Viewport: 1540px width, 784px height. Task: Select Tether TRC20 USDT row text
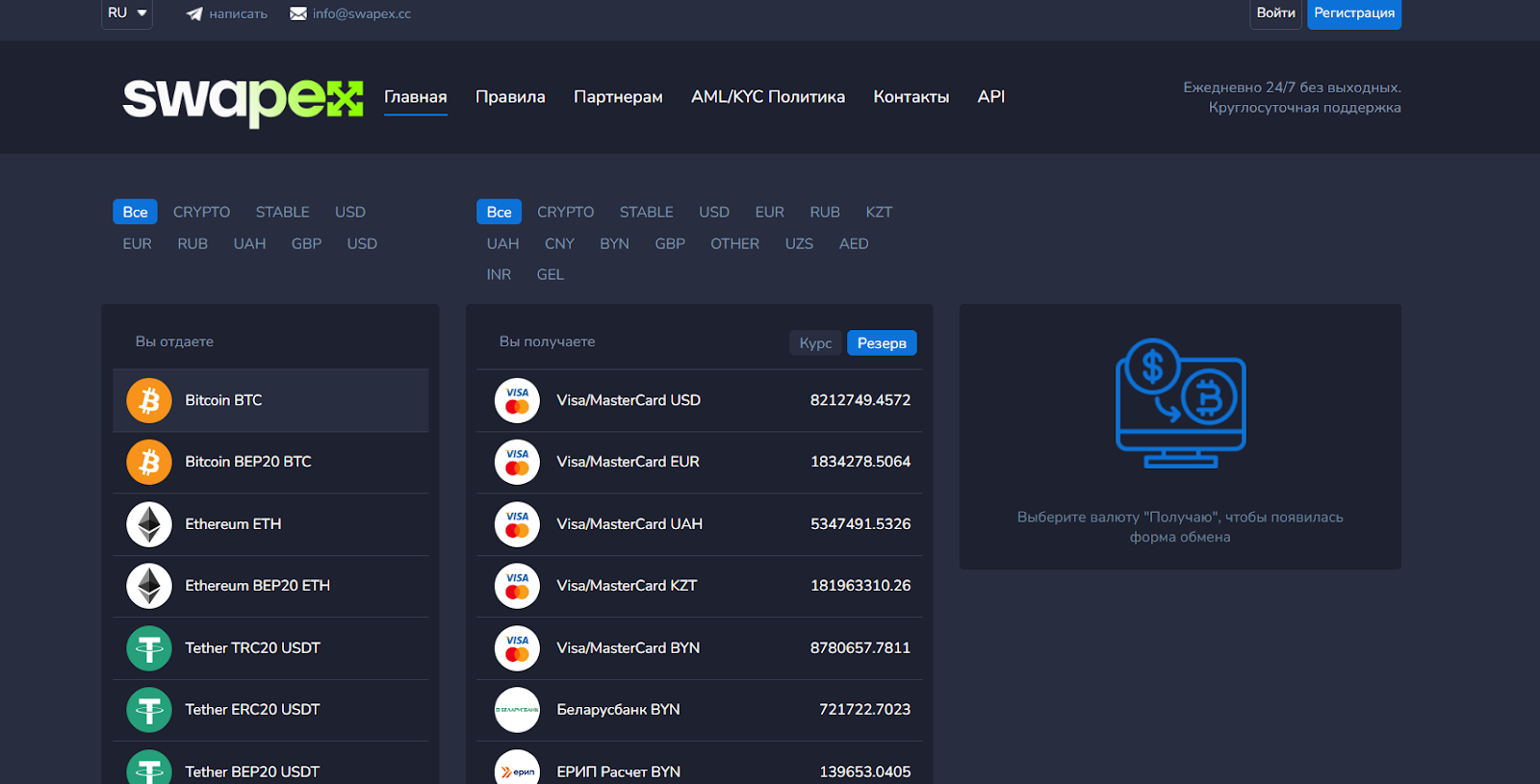[252, 648]
